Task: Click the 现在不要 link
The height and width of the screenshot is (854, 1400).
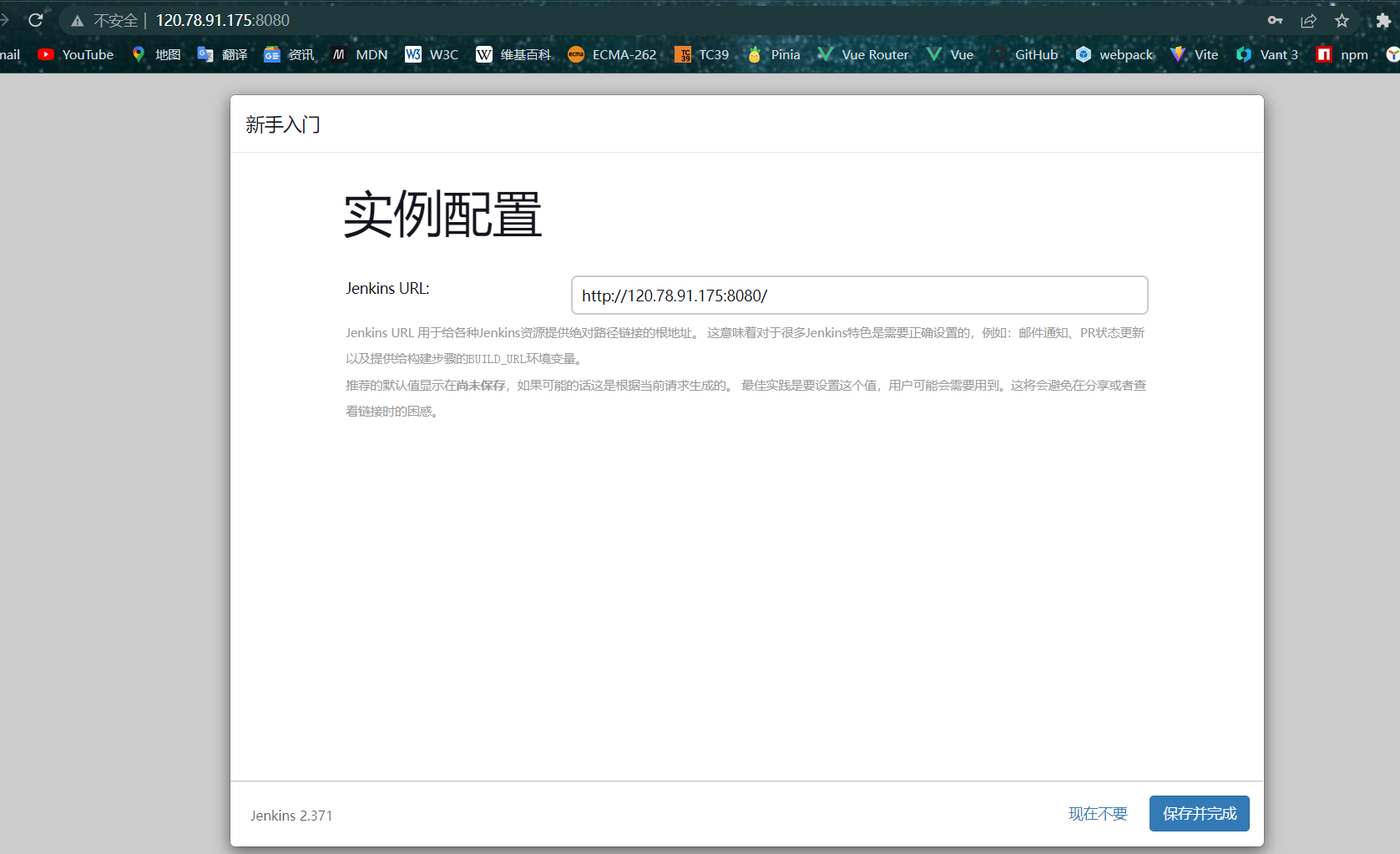Action: tap(1098, 814)
